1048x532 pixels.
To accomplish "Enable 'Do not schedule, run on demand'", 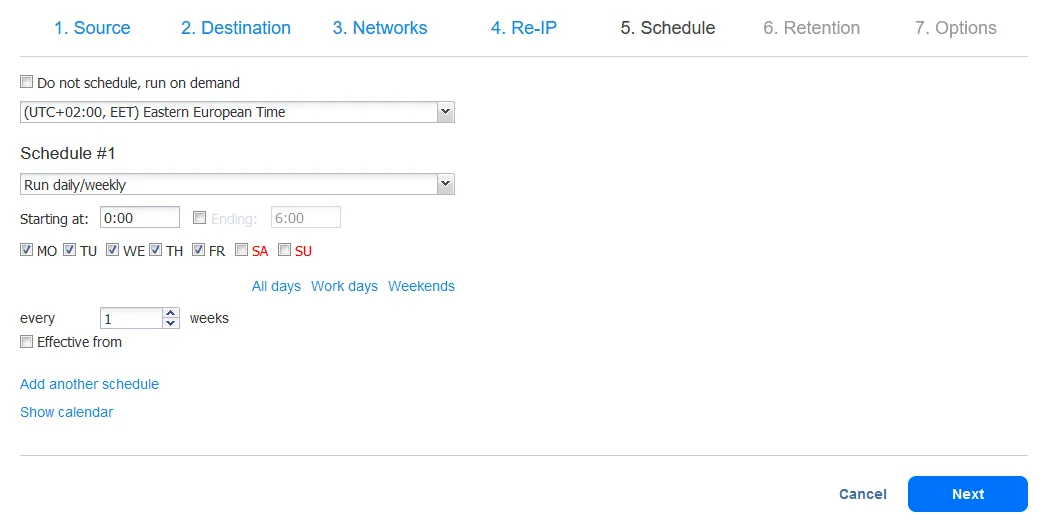I will 27,83.
